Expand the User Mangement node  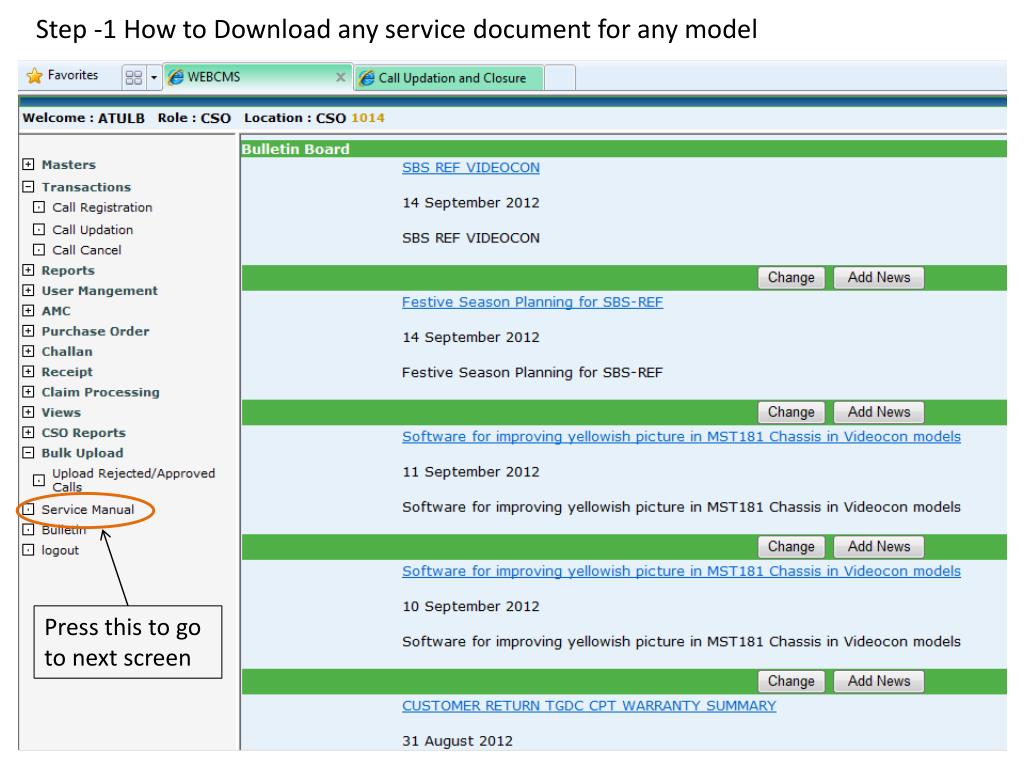tap(28, 290)
